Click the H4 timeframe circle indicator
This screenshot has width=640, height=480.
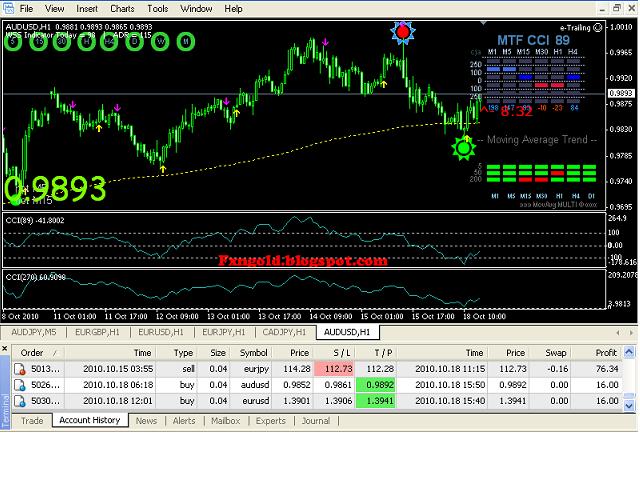coord(109,42)
